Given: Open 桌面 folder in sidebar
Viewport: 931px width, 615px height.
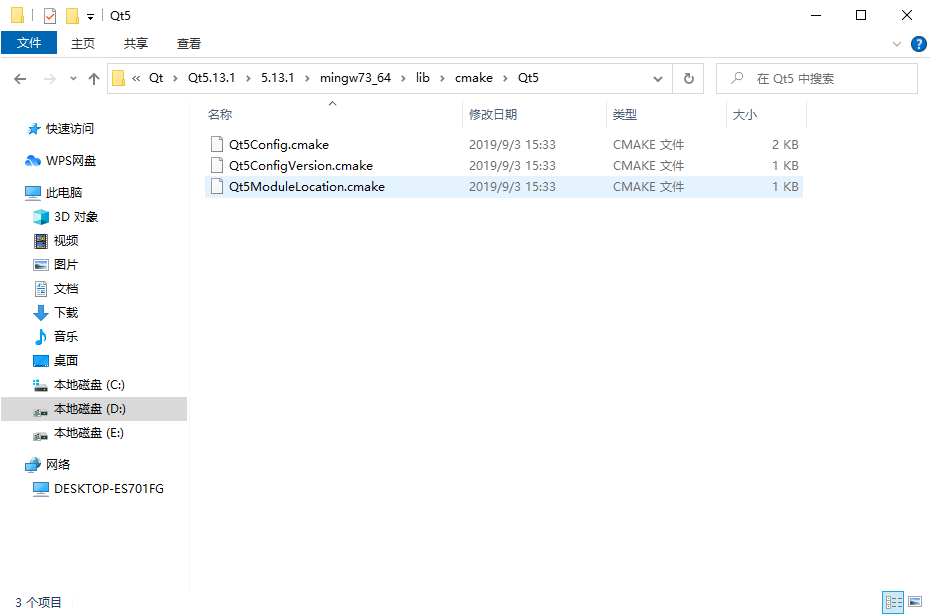Looking at the screenshot, I should tap(56, 360).
